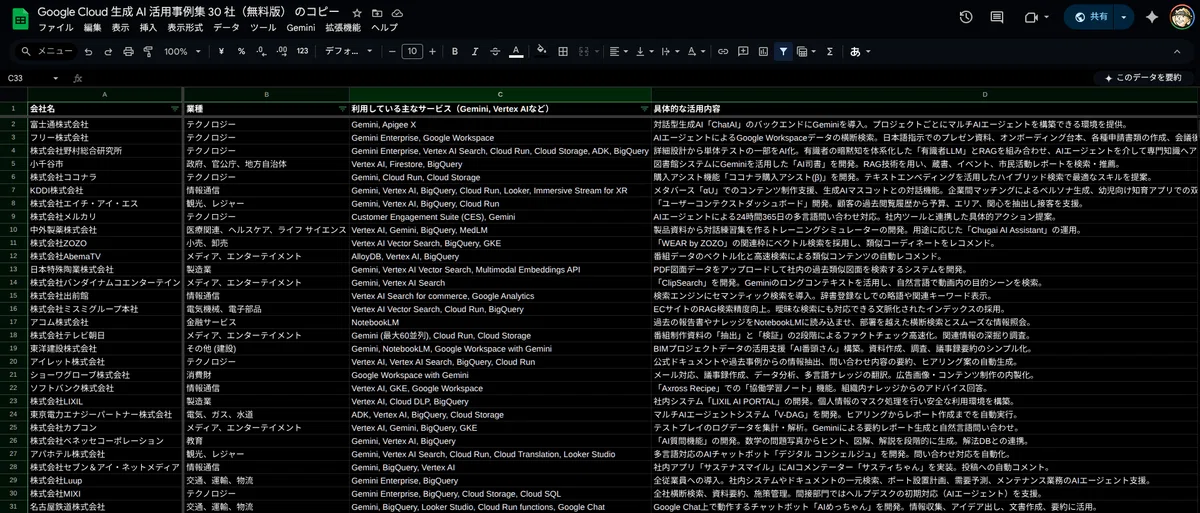Open the comments thread panel
1200x513 pixels.
[997, 17]
